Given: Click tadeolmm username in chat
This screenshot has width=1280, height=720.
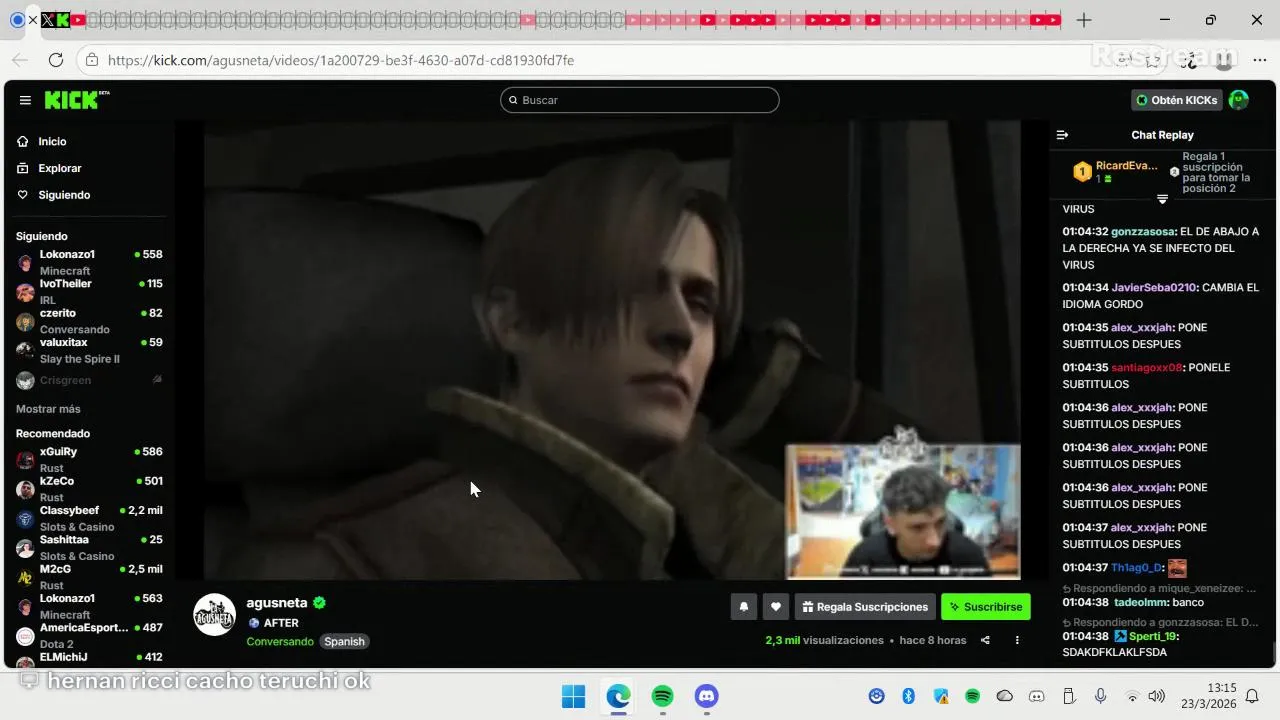Looking at the screenshot, I should click(x=1138, y=603).
